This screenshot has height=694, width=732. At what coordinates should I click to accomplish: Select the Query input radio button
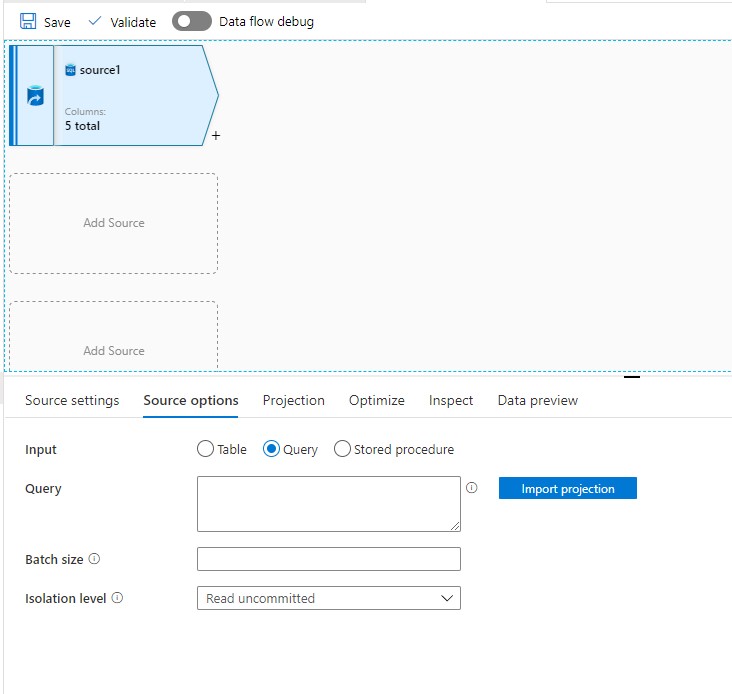point(271,449)
